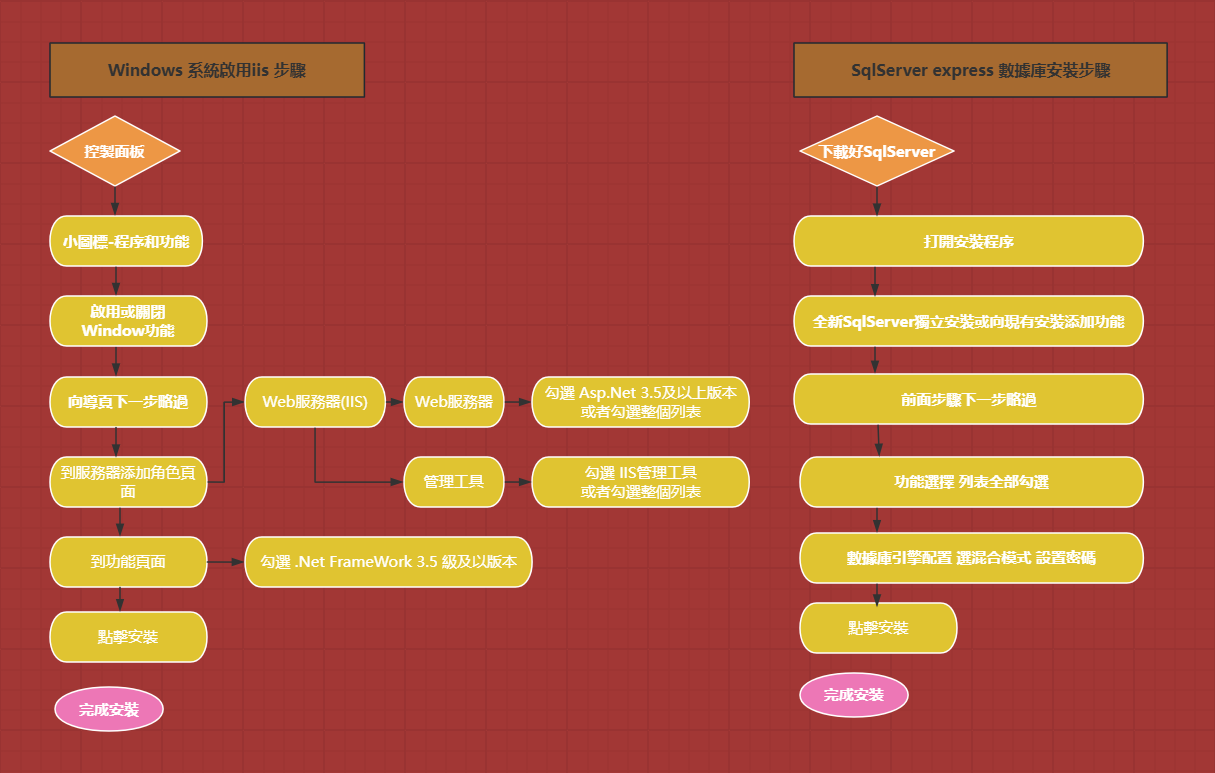Select the 'Windows 系統啟用iis 步驟' title box

point(207,70)
